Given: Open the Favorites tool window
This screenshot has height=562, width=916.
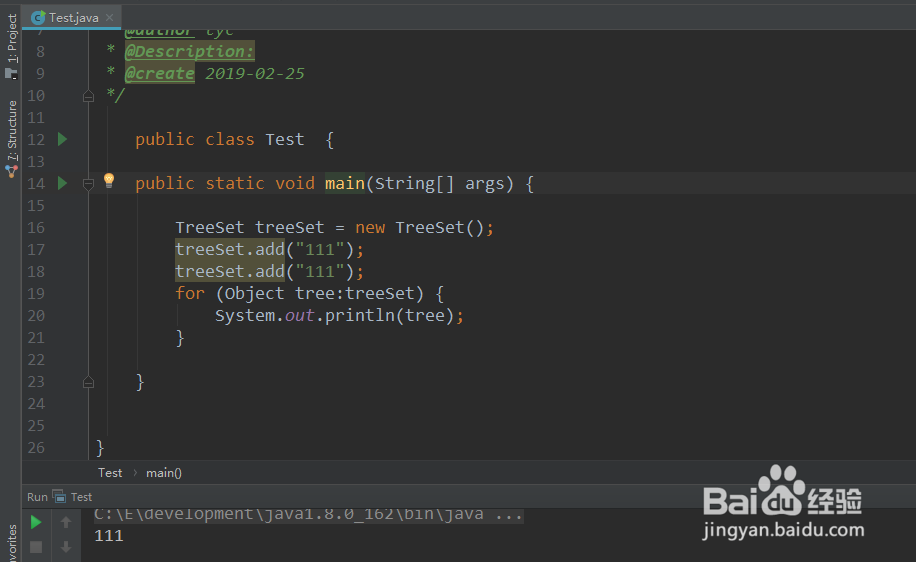Looking at the screenshot, I should (11, 543).
